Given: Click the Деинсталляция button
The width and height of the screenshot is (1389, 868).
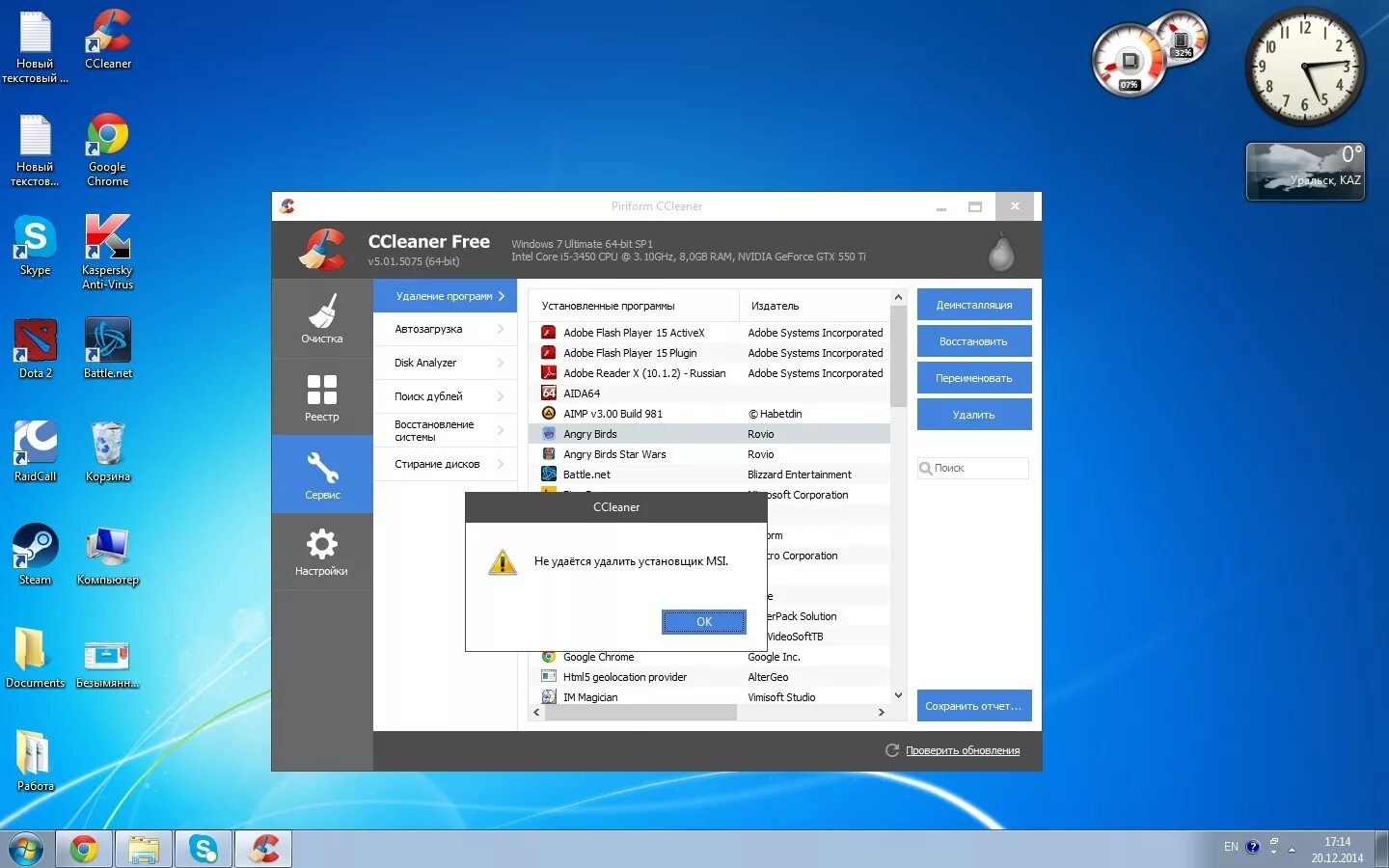Looking at the screenshot, I should tap(974, 305).
